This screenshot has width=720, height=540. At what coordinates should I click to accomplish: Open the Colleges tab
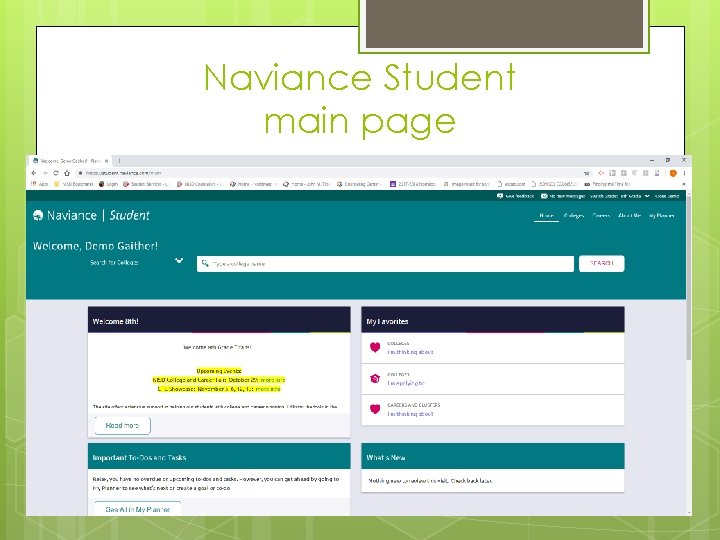coord(574,215)
